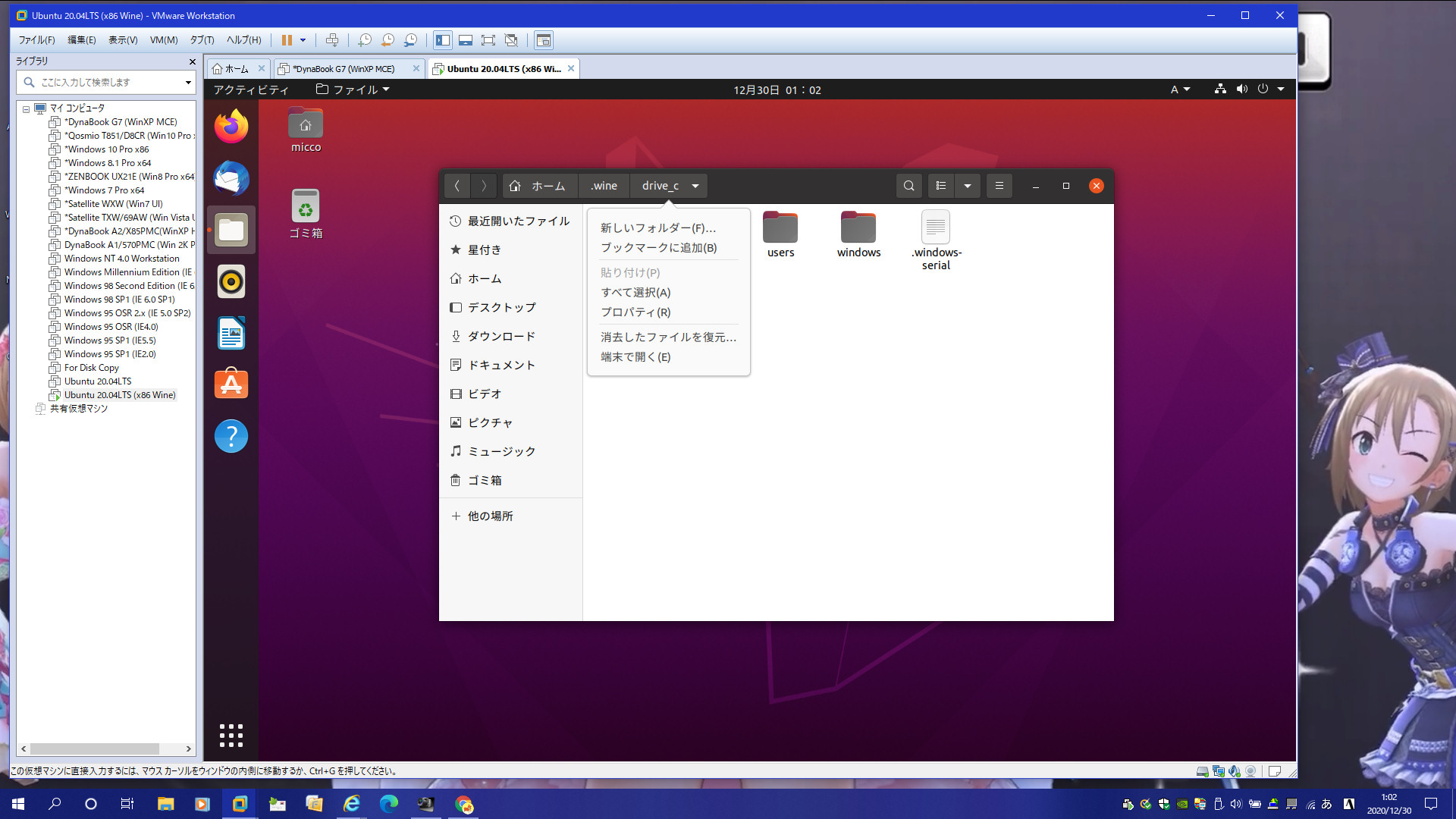Launch Thunderbird mail from the dock
1456x819 pixels.
[x=231, y=178]
